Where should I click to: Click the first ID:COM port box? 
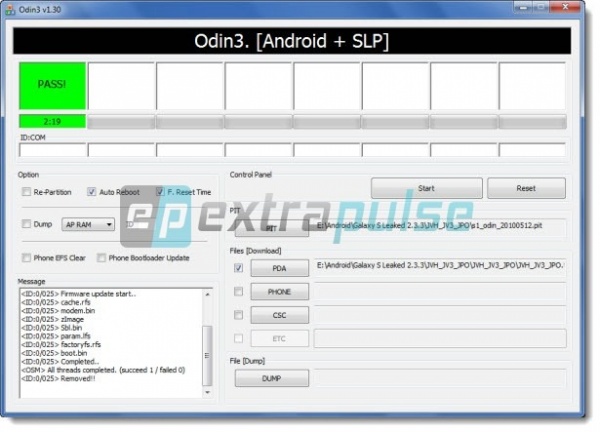pyautogui.click(x=53, y=150)
